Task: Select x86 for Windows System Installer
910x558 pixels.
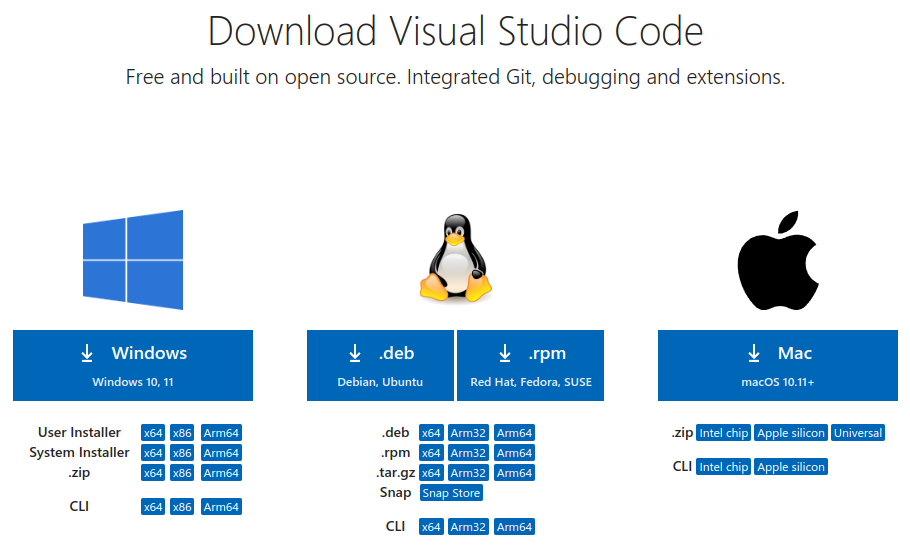Action: 182,453
